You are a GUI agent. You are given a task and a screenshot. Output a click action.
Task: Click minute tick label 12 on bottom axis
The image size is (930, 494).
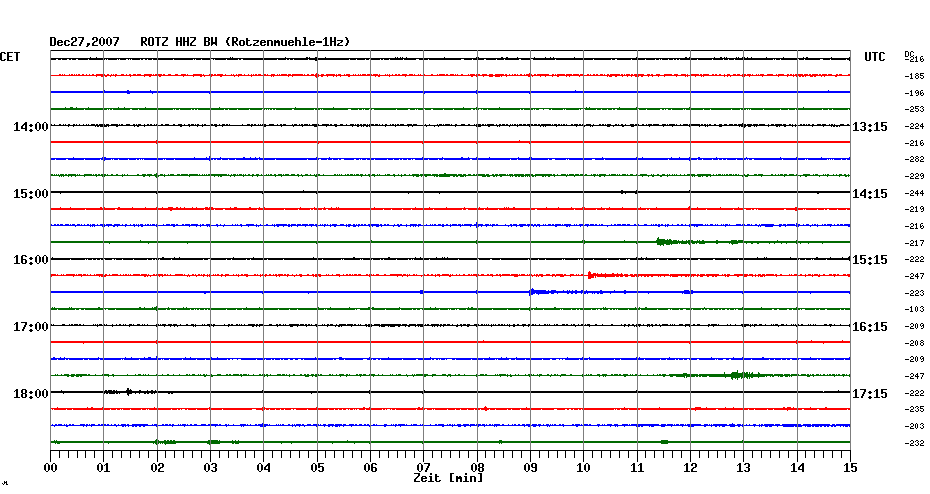point(690,468)
